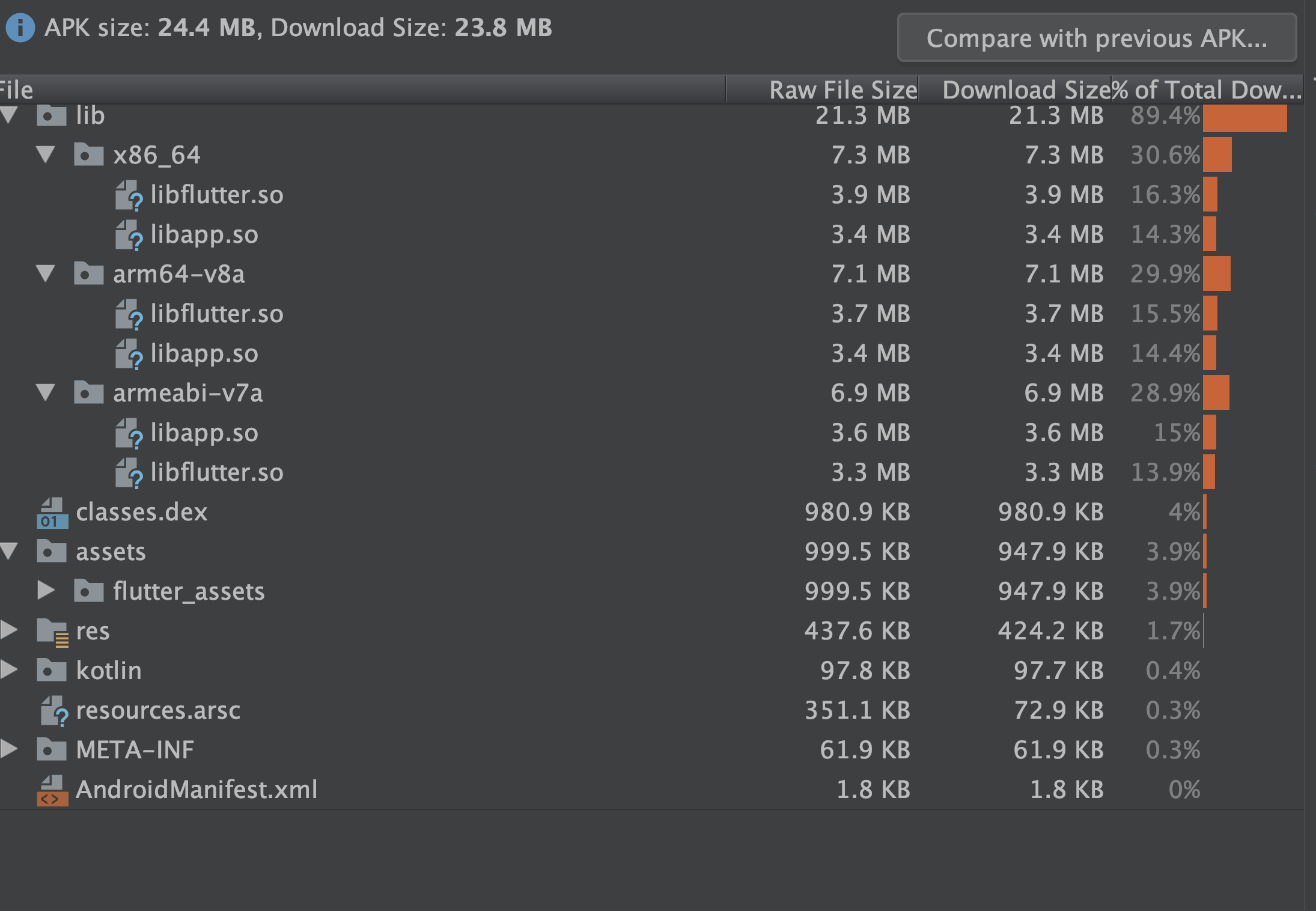Click the 15% value for armeabi-v7a libapp.so

[x=1177, y=433]
